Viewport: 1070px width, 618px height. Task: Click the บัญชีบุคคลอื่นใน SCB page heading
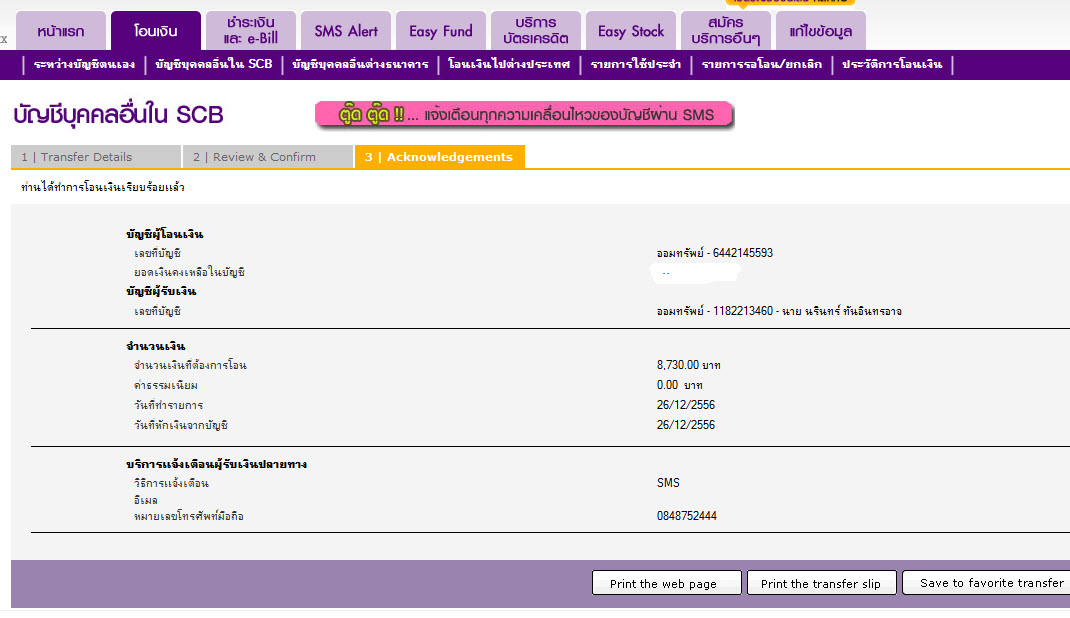click(118, 115)
